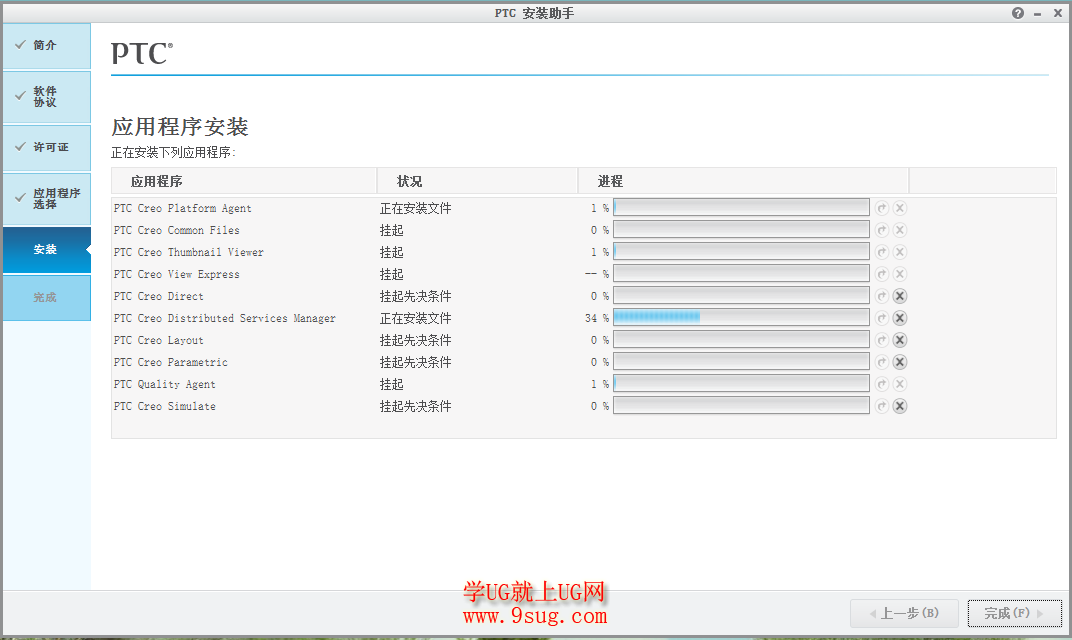Screen dimensions: 1072x640
Task: Cancel the PTC Quality Agent install
Action: click(x=900, y=384)
